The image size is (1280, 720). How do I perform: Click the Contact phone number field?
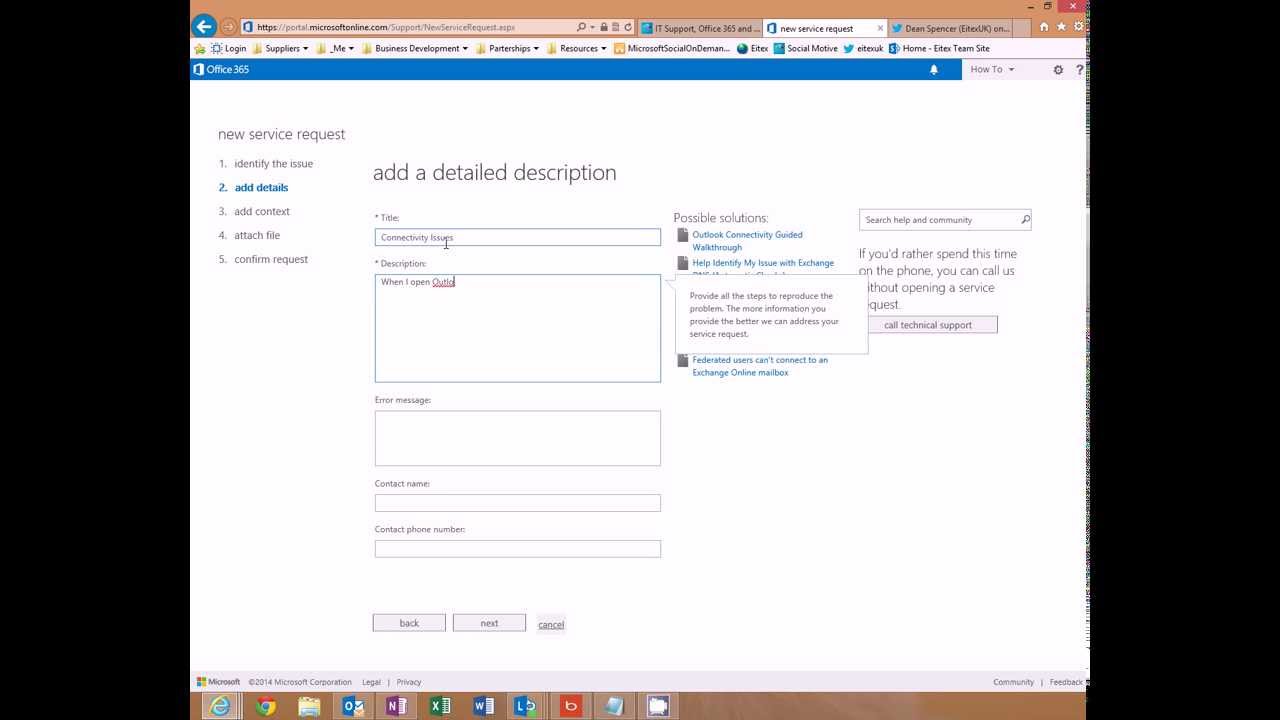(518, 549)
